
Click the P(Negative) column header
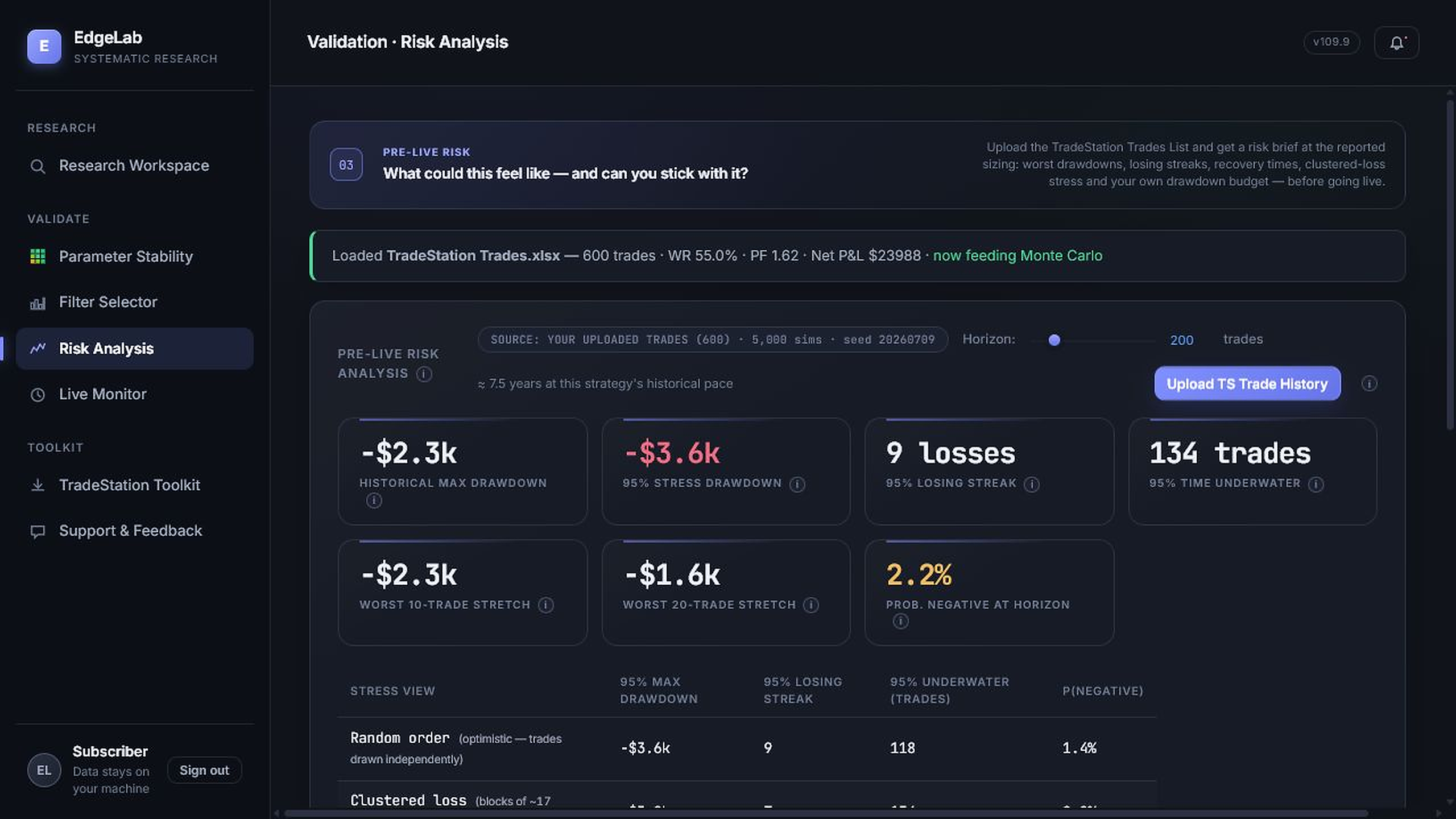point(1102,691)
